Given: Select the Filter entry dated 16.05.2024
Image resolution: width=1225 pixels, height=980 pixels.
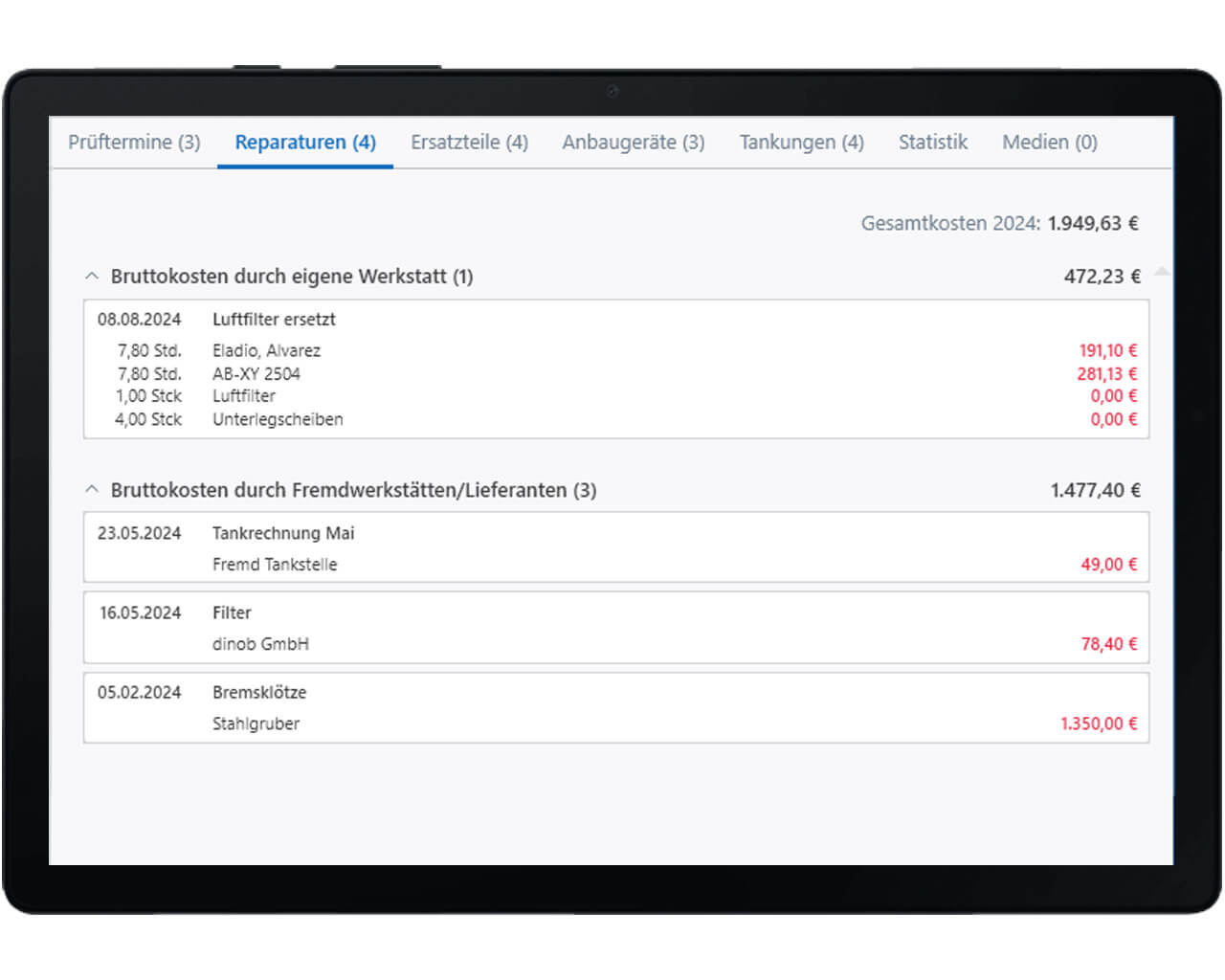Looking at the screenshot, I should (x=232, y=612).
